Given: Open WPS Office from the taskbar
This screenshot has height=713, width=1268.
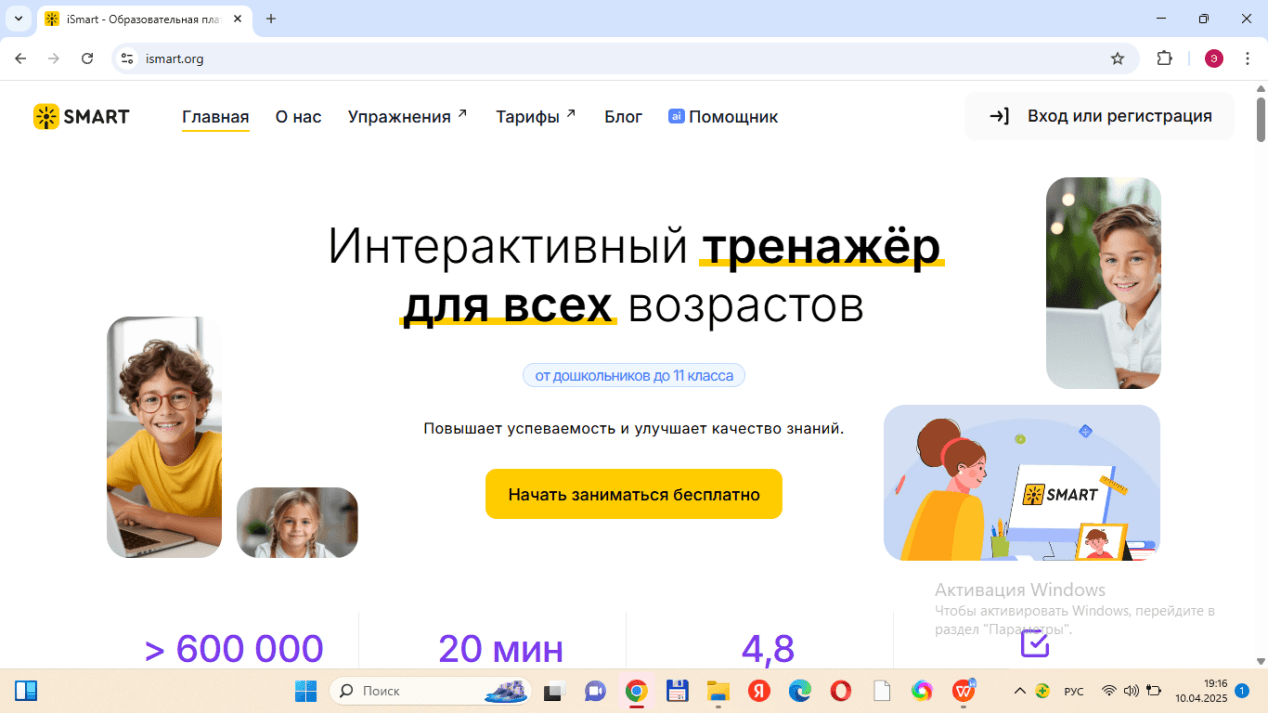Looking at the screenshot, I should tap(964, 691).
